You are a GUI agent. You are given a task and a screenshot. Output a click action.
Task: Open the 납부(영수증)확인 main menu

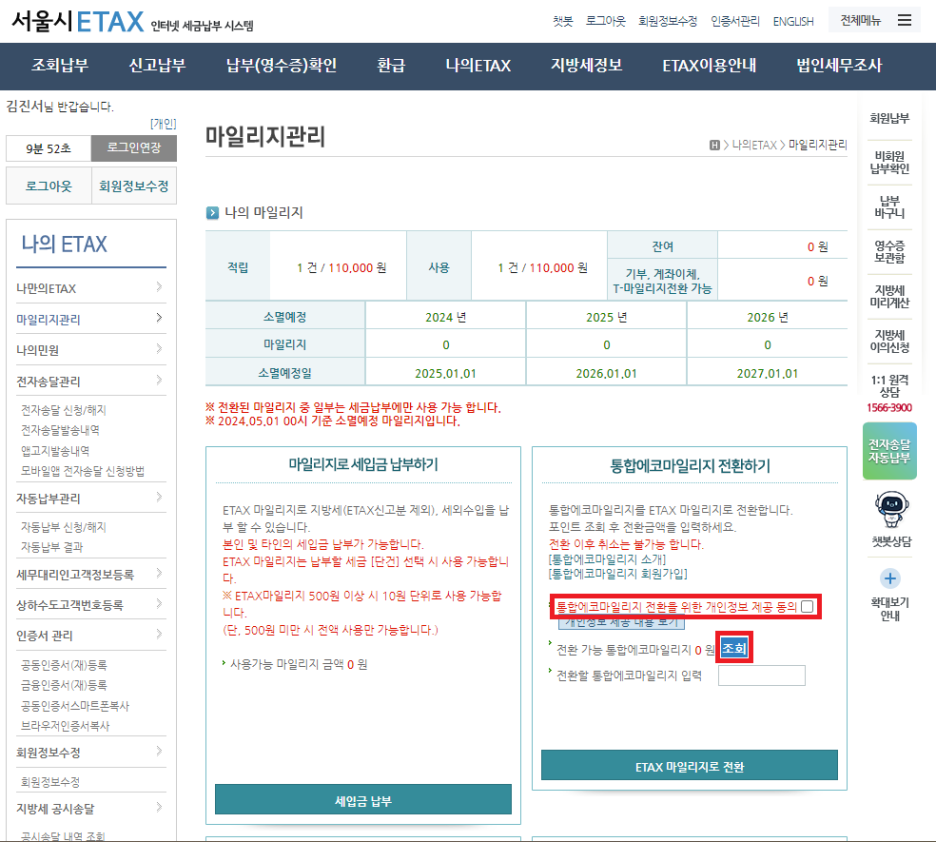[x=281, y=65]
